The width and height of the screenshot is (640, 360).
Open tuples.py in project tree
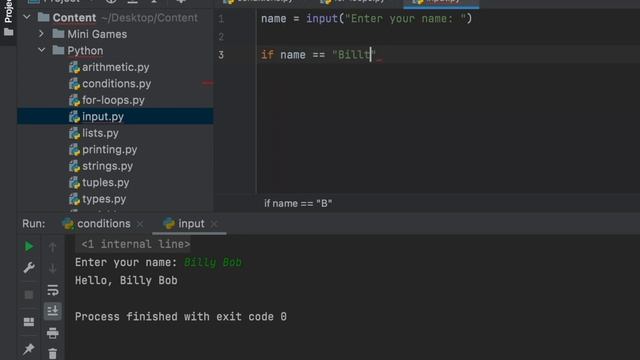pos(105,182)
